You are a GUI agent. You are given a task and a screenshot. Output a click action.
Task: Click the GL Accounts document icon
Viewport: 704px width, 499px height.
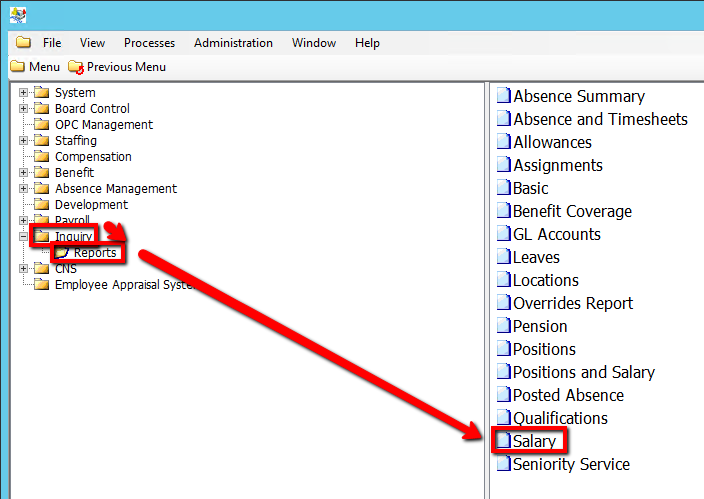[x=504, y=234]
